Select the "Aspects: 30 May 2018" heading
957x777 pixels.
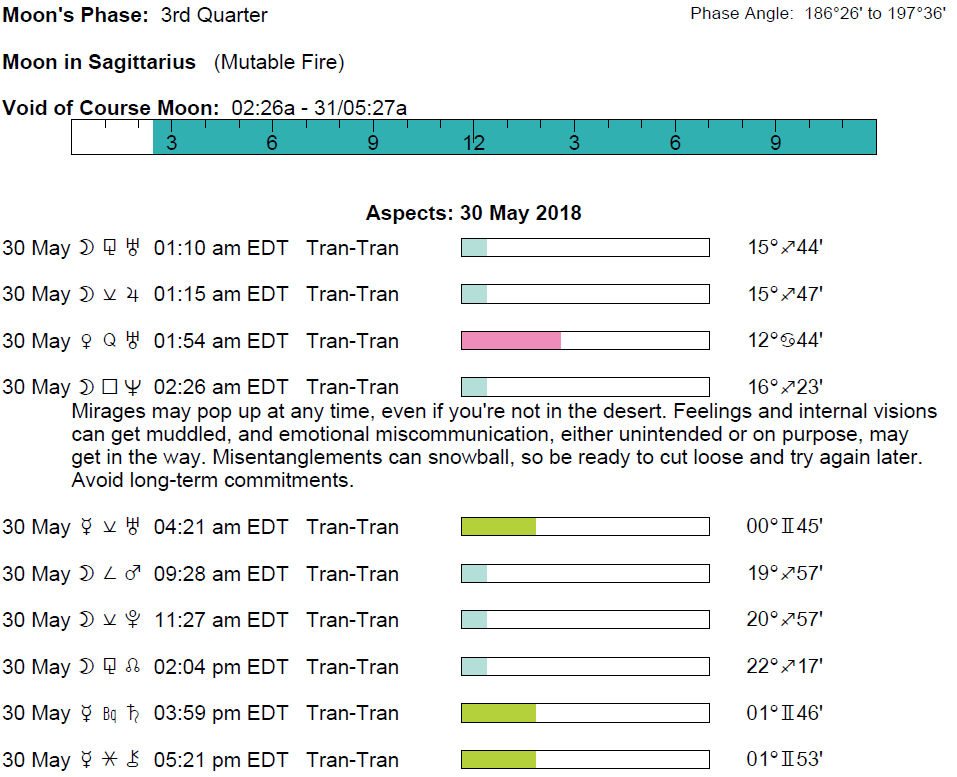tap(473, 214)
